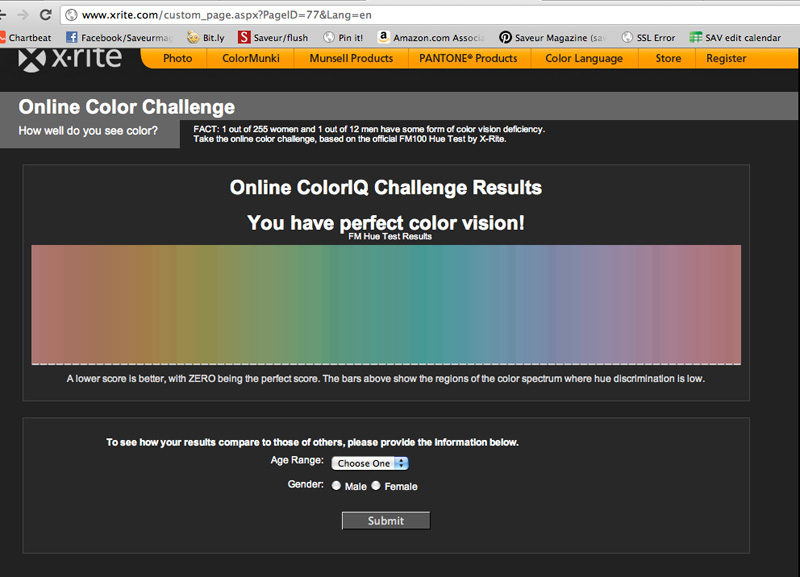This screenshot has width=800, height=577.
Task: Click the Pin it! bookmarklet
Action: click(343, 38)
